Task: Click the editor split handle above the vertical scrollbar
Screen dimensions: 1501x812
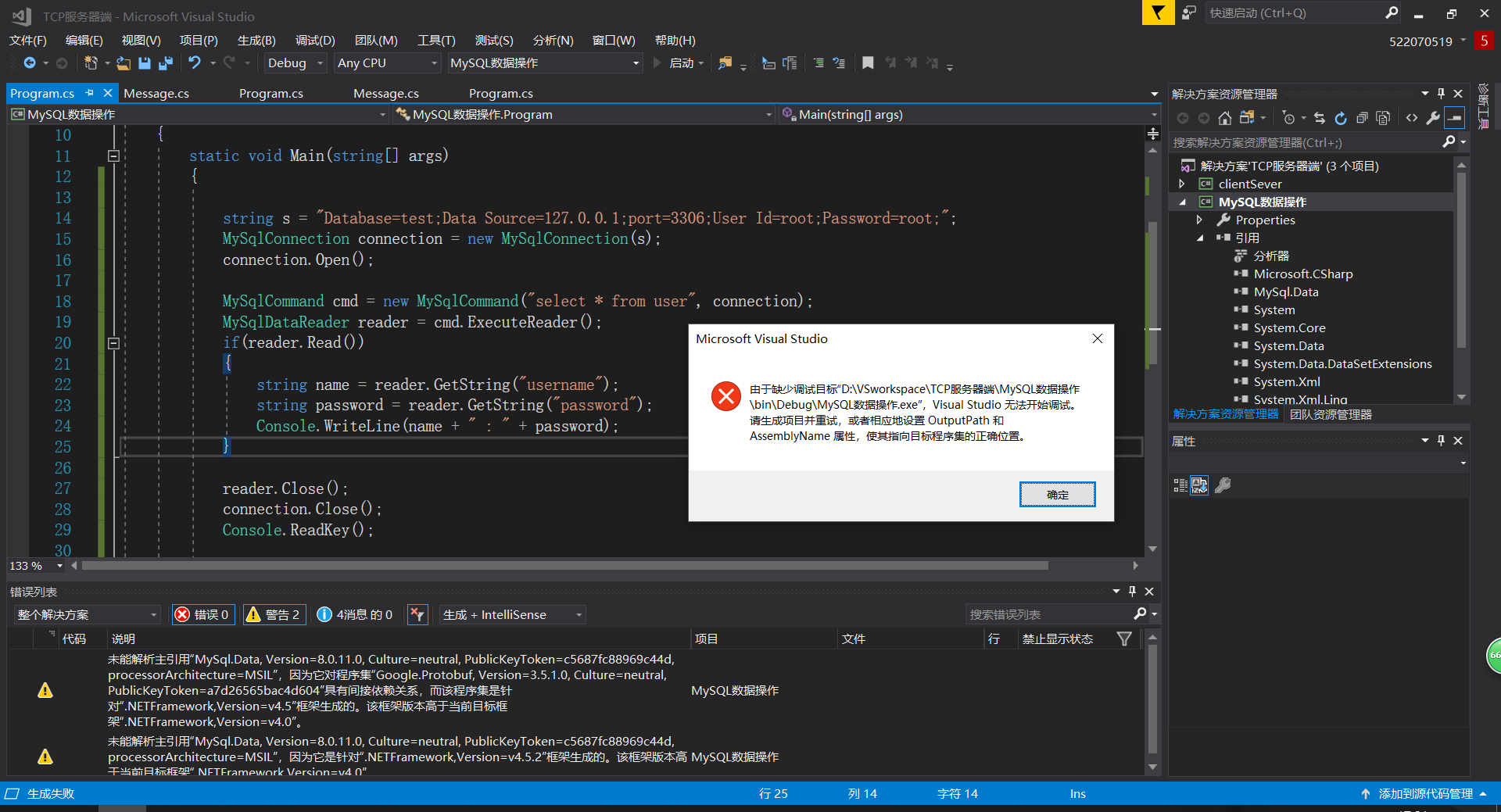Action: [1153, 134]
